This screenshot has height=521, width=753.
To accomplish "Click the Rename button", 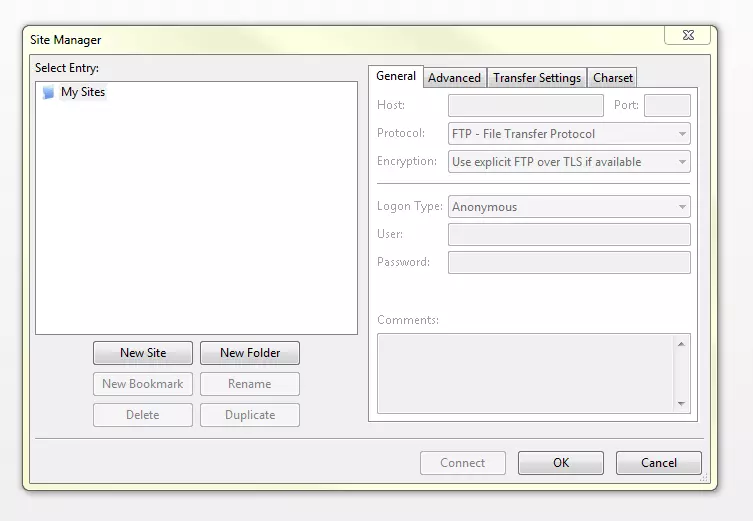I will [250, 384].
